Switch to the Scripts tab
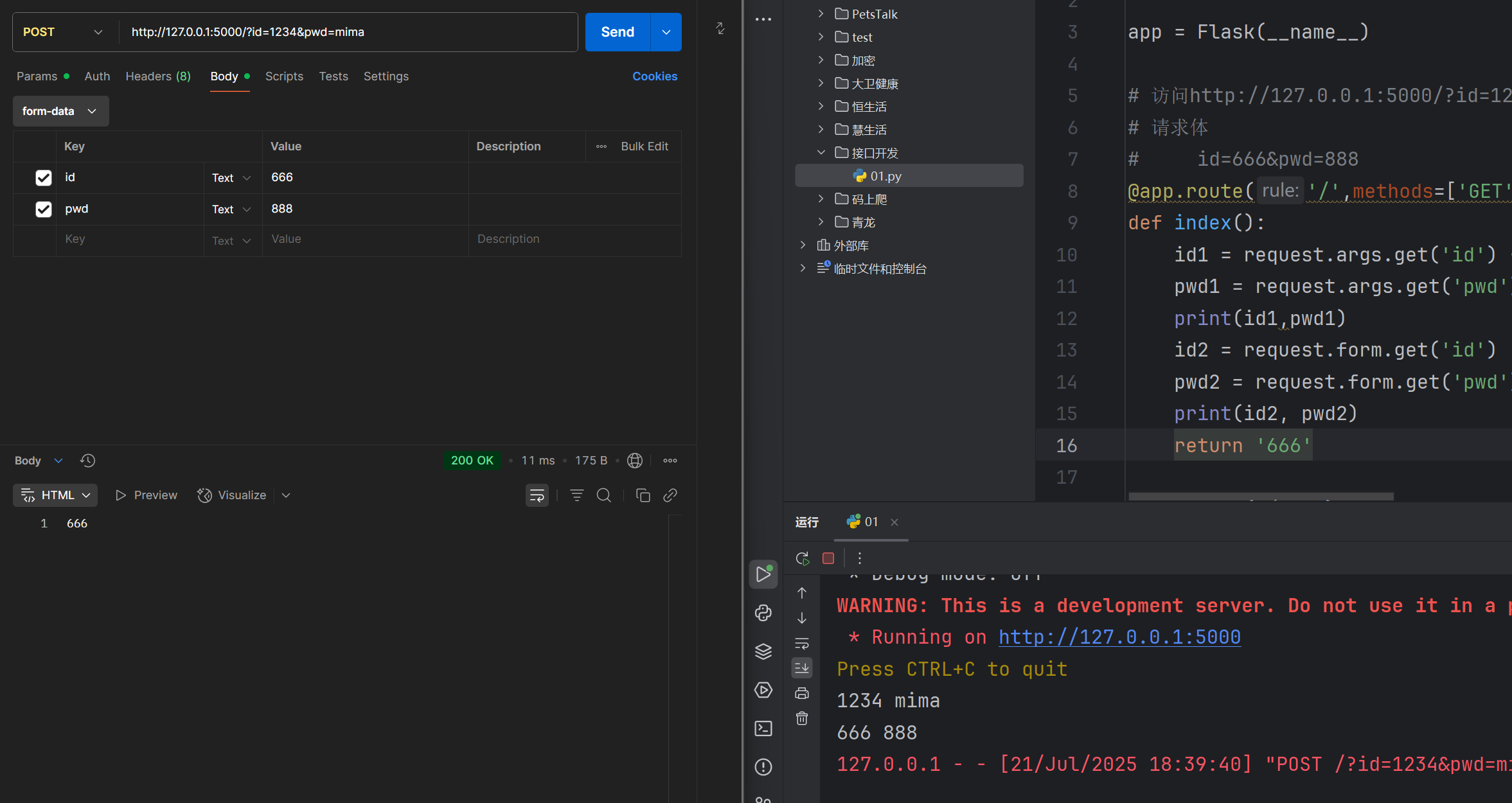1512x803 pixels. coord(284,76)
